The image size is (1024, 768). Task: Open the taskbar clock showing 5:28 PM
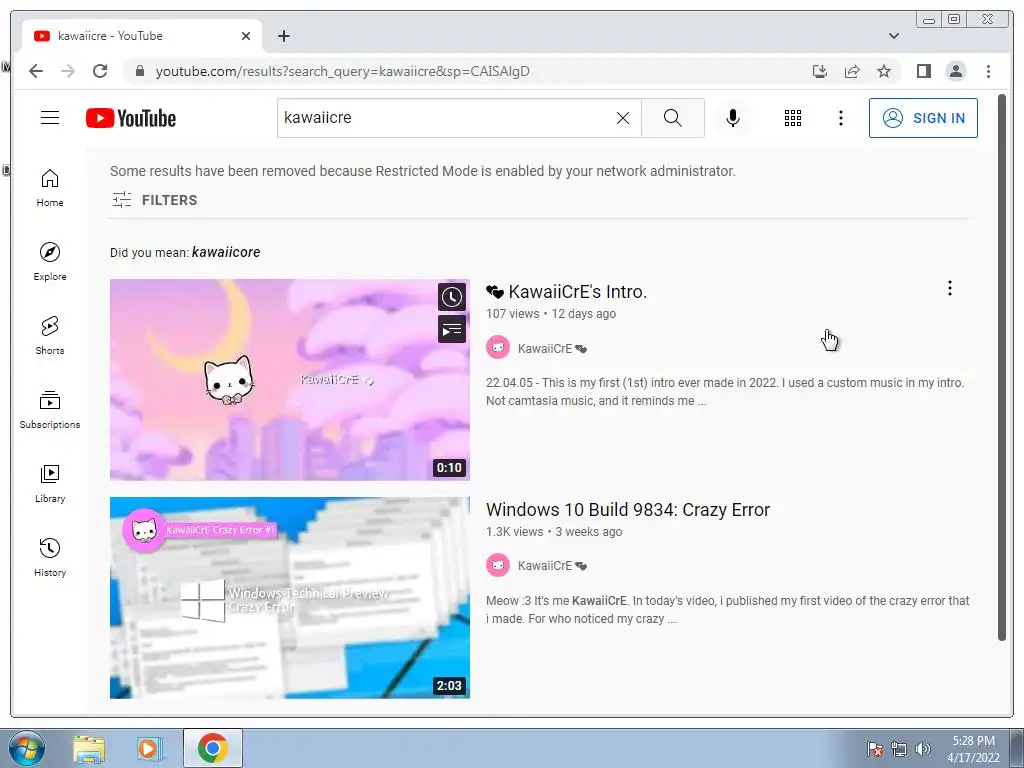[x=973, y=749]
